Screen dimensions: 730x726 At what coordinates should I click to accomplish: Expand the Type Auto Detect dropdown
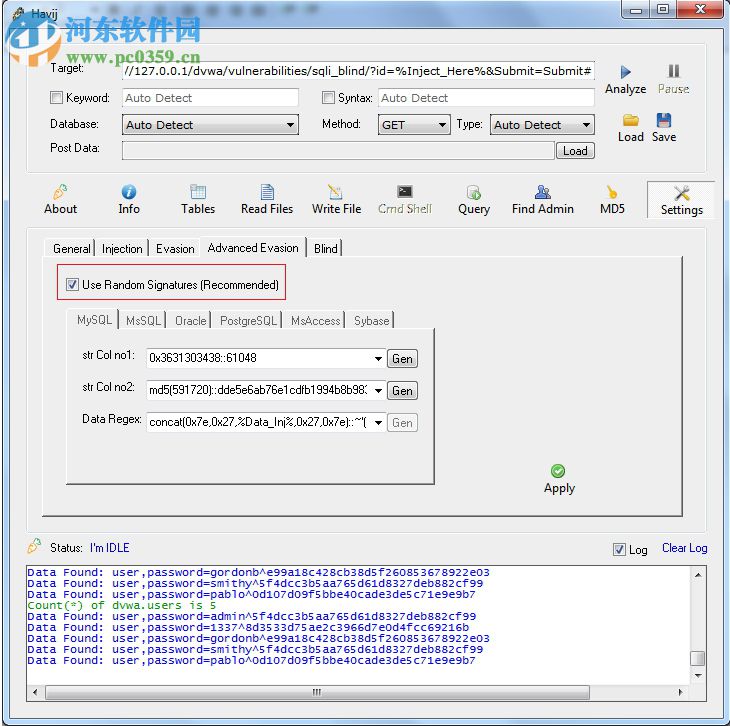tap(542, 125)
